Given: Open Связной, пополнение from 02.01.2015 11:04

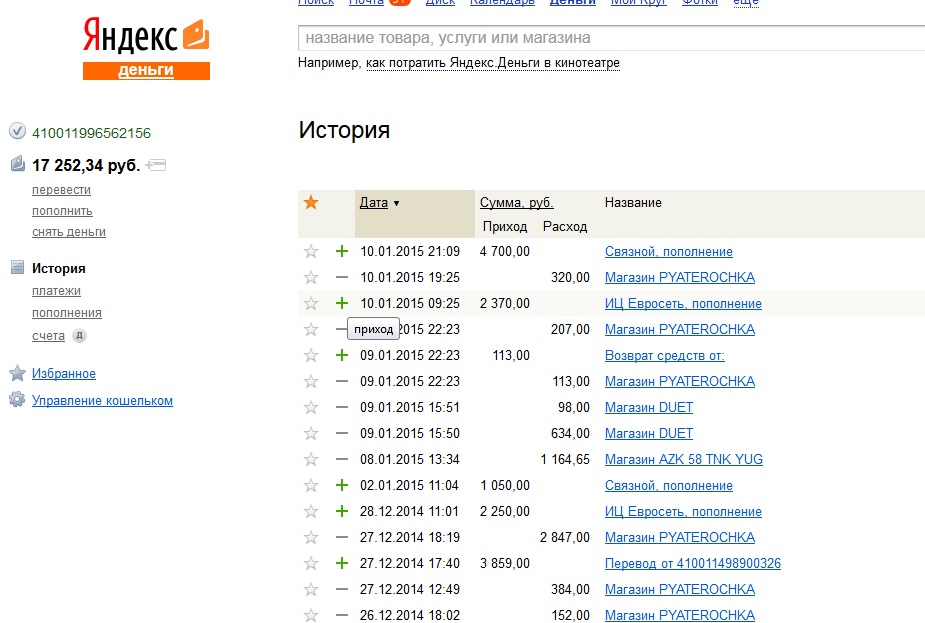Looking at the screenshot, I should tap(668, 485).
